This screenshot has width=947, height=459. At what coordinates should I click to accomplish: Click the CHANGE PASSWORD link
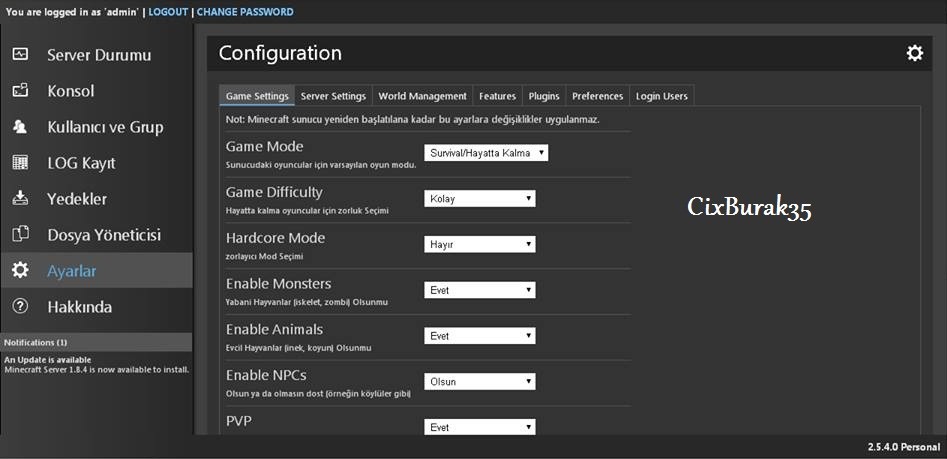(245, 11)
